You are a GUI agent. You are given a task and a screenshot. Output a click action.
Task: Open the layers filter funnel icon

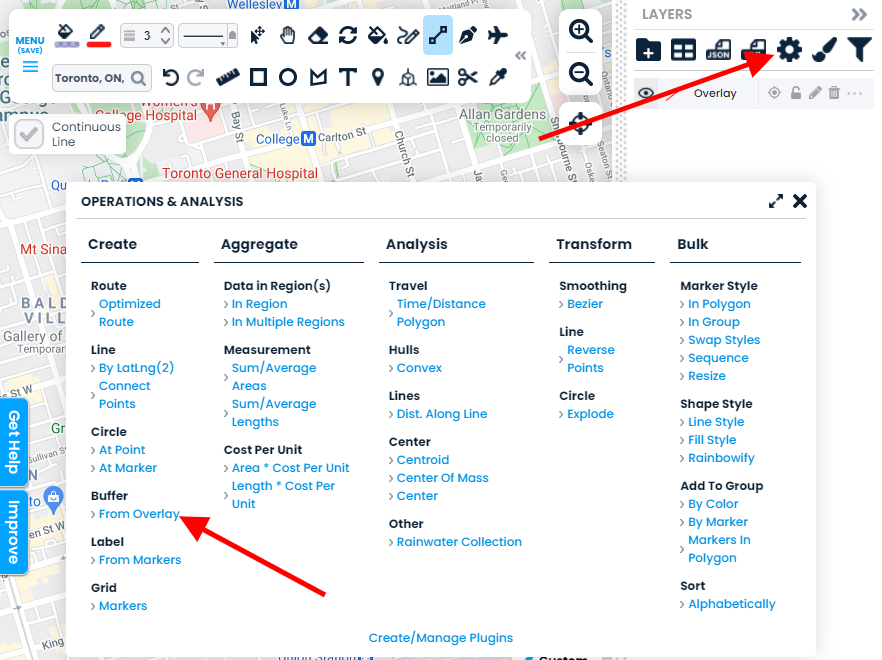(x=858, y=49)
